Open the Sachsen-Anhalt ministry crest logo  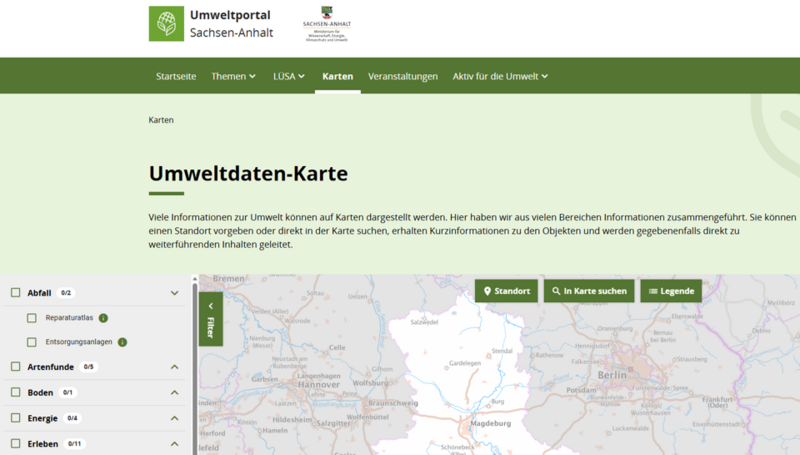click(327, 23)
